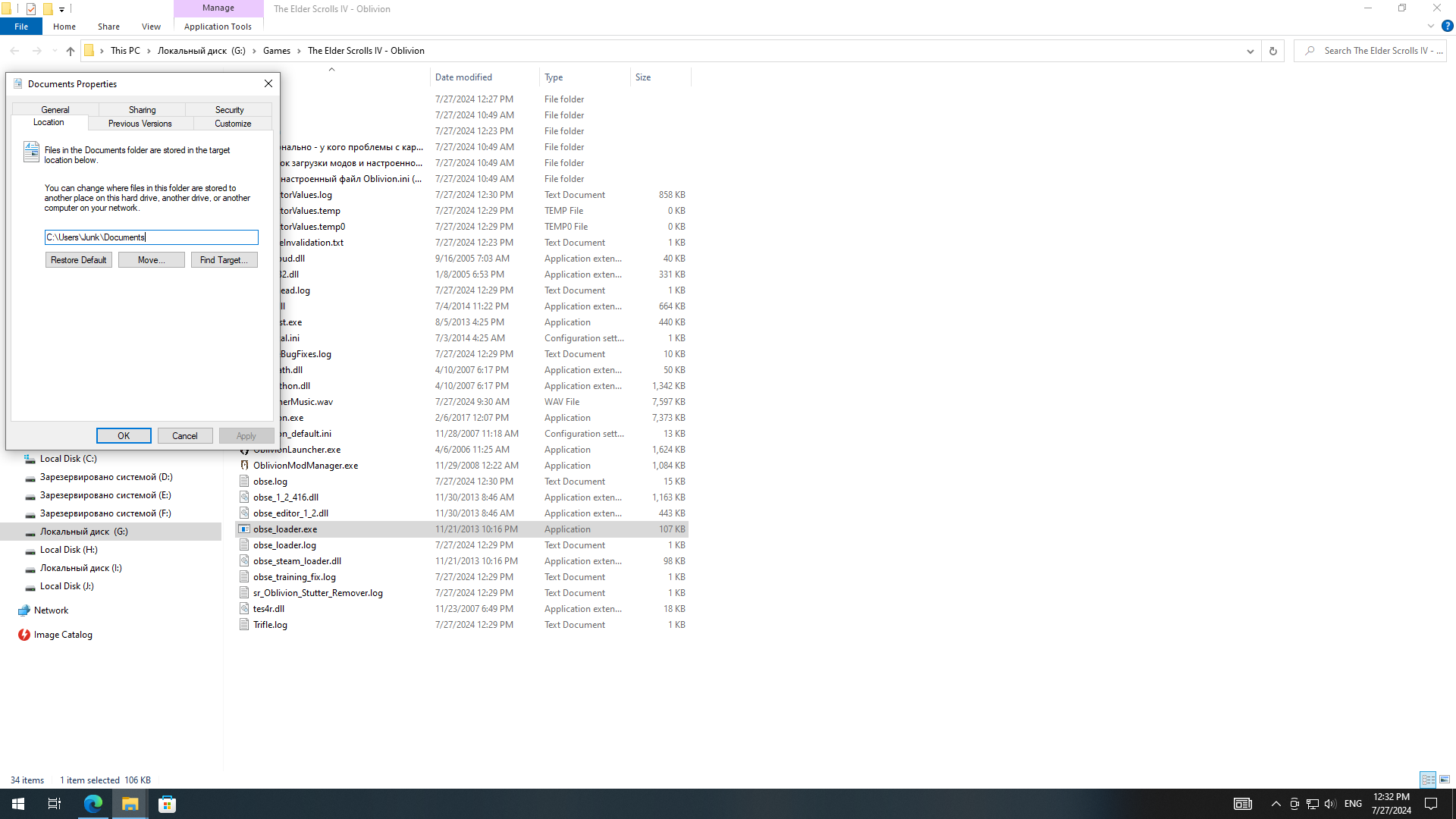Open Microsoft Store taskbar icon
Viewport: 1456px width, 819px height.
tap(167, 804)
